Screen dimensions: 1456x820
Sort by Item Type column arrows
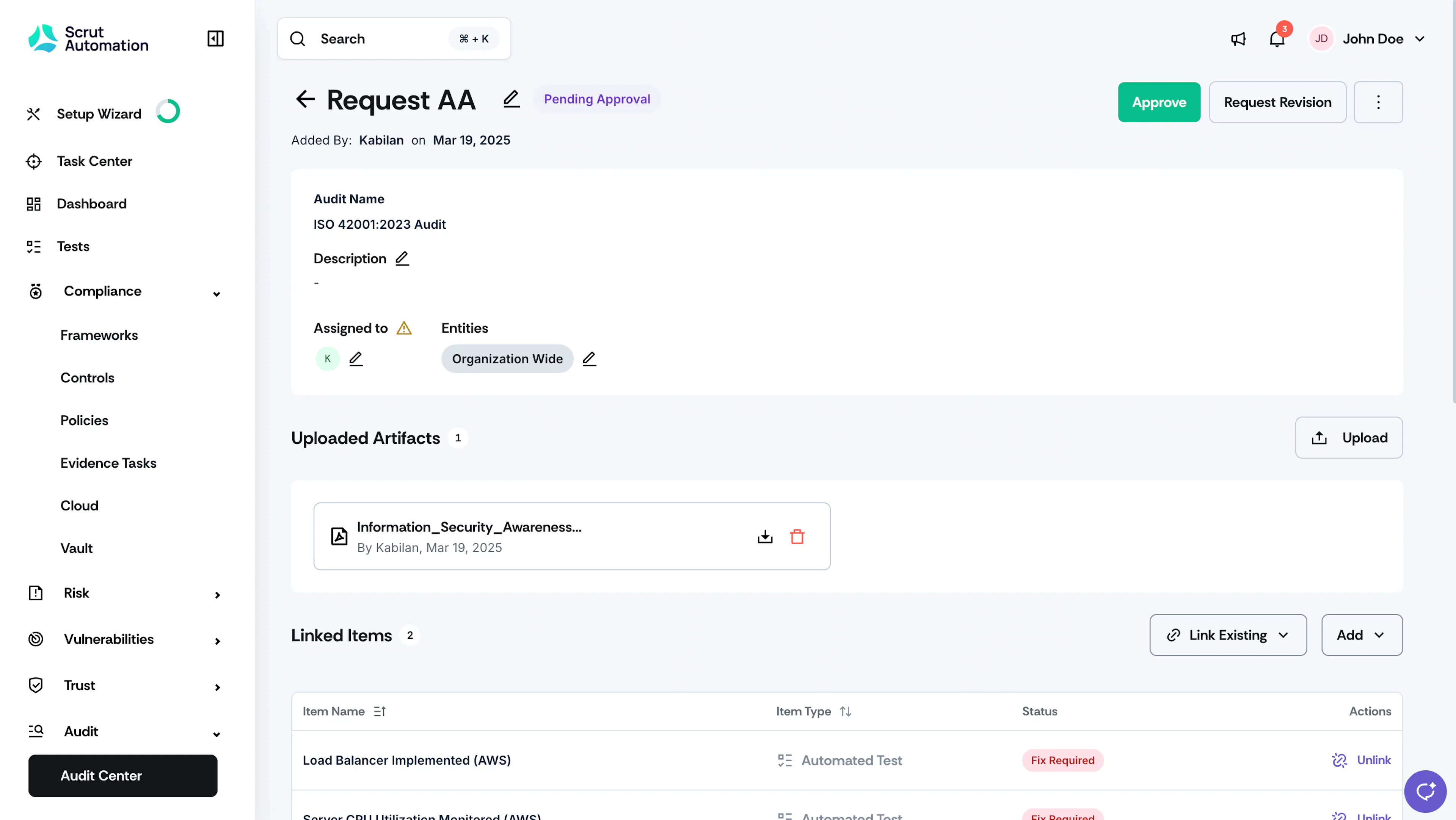(x=846, y=712)
